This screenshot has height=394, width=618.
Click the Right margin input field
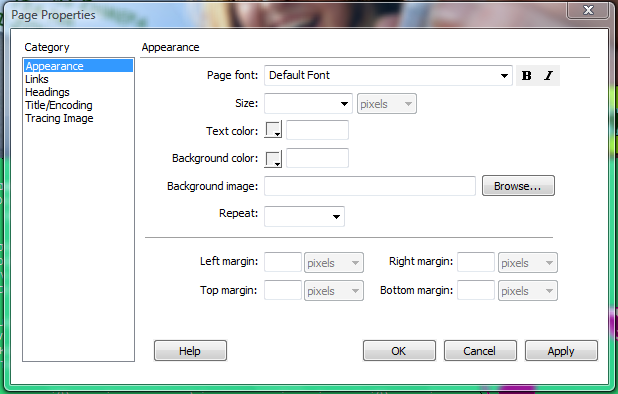[476, 262]
